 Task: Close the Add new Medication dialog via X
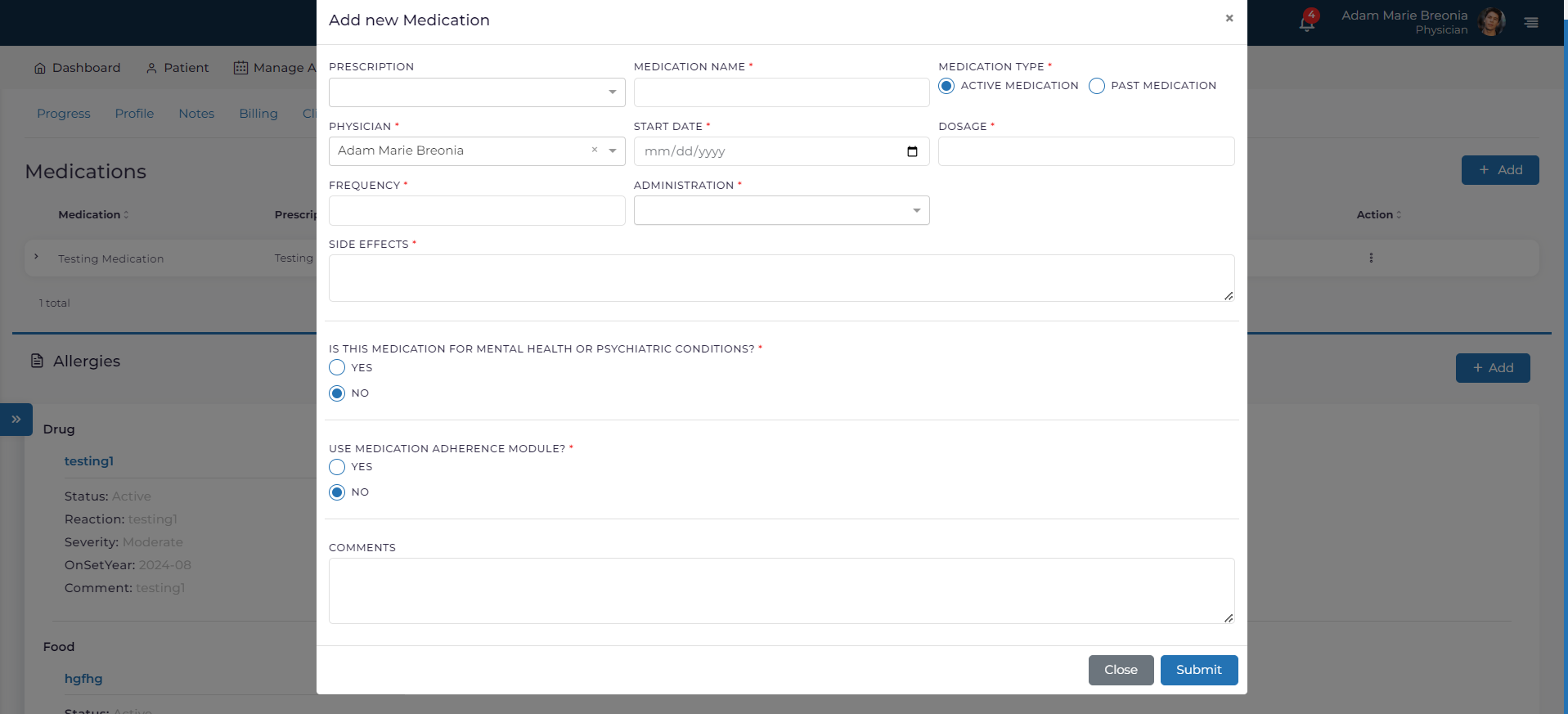1229,18
